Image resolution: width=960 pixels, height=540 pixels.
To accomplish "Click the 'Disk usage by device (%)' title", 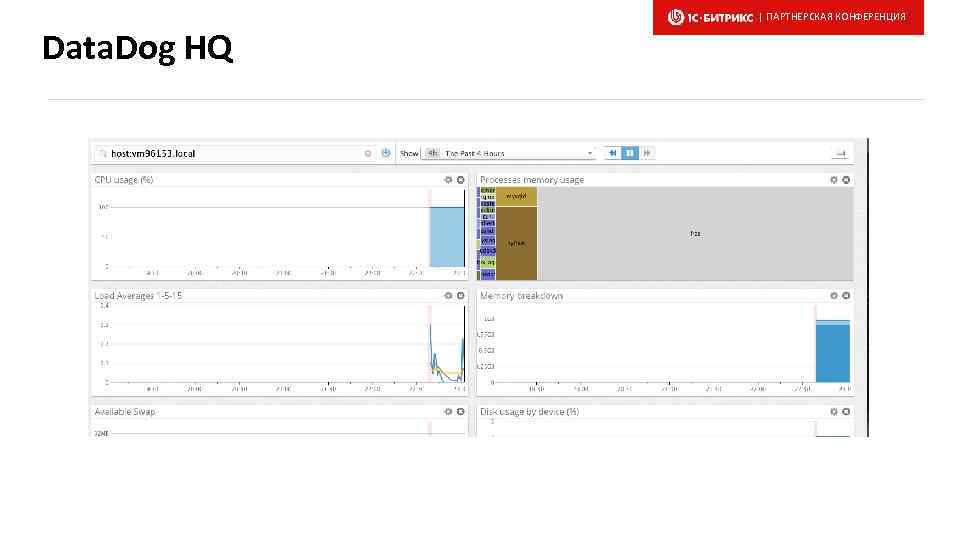I will coord(530,412).
